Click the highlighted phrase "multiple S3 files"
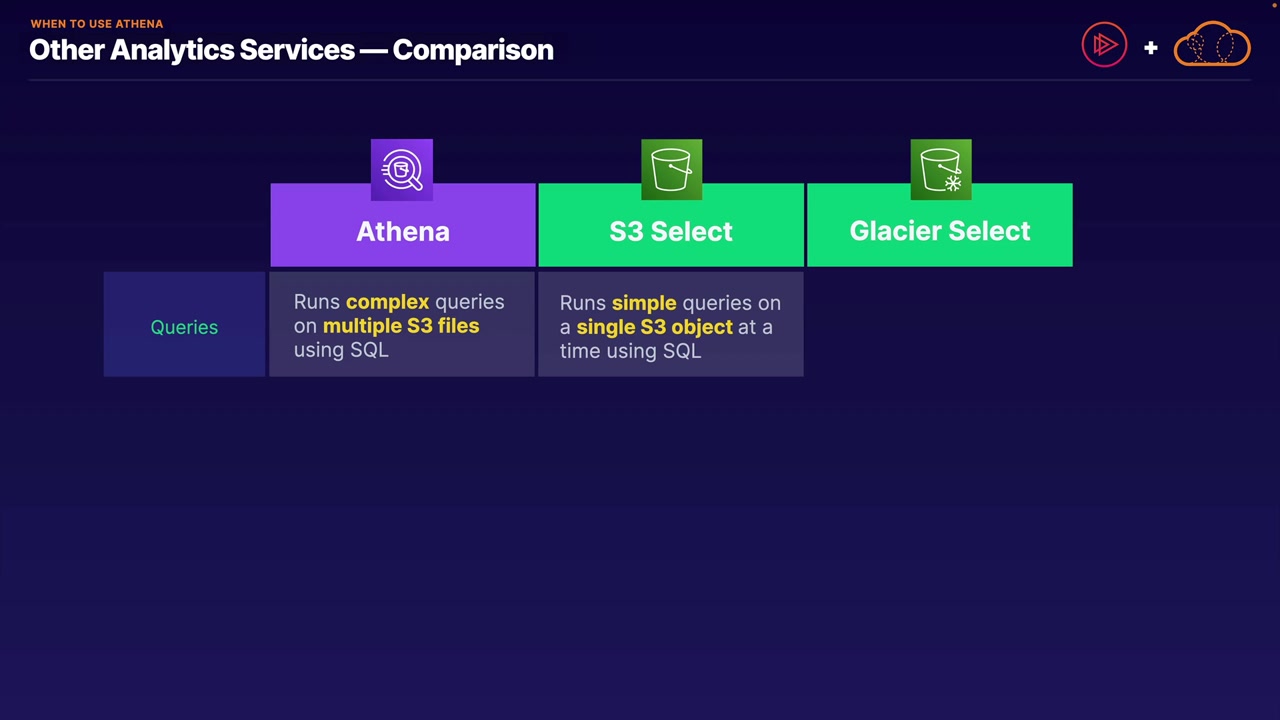Viewport: 1280px width, 720px height. (x=401, y=326)
